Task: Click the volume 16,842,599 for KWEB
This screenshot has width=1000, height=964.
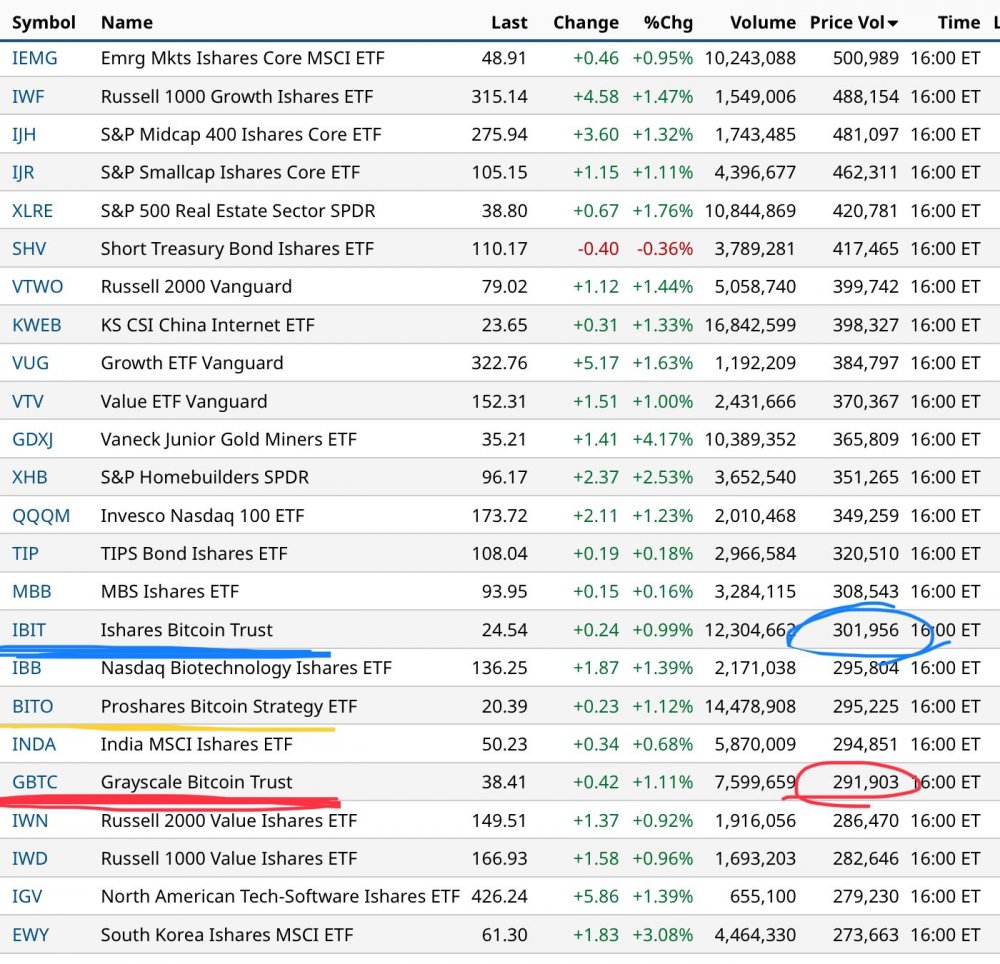Action: click(750, 325)
